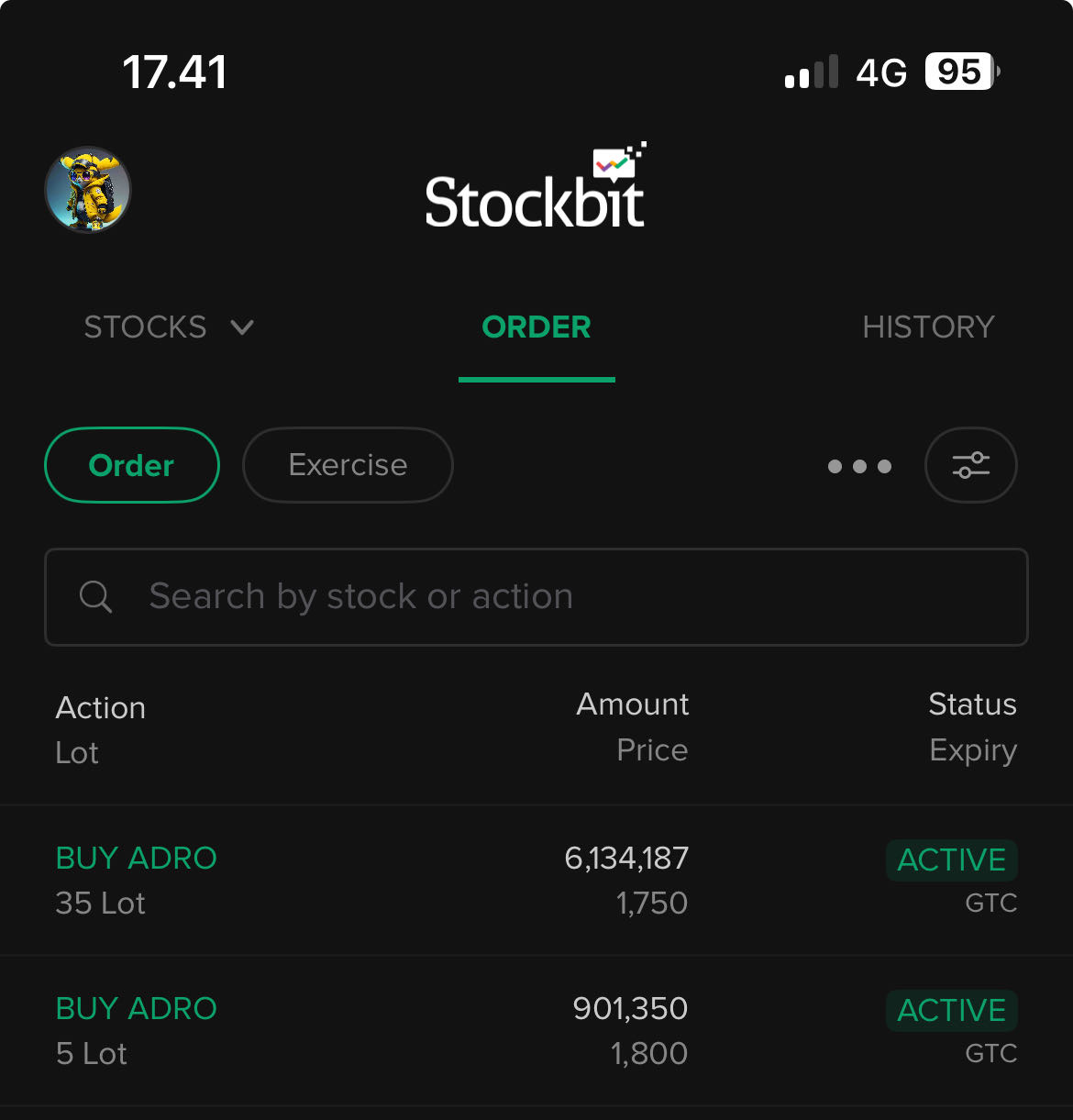Open the filter sliders icon
This screenshot has height=1120, width=1073.
pos(970,465)
